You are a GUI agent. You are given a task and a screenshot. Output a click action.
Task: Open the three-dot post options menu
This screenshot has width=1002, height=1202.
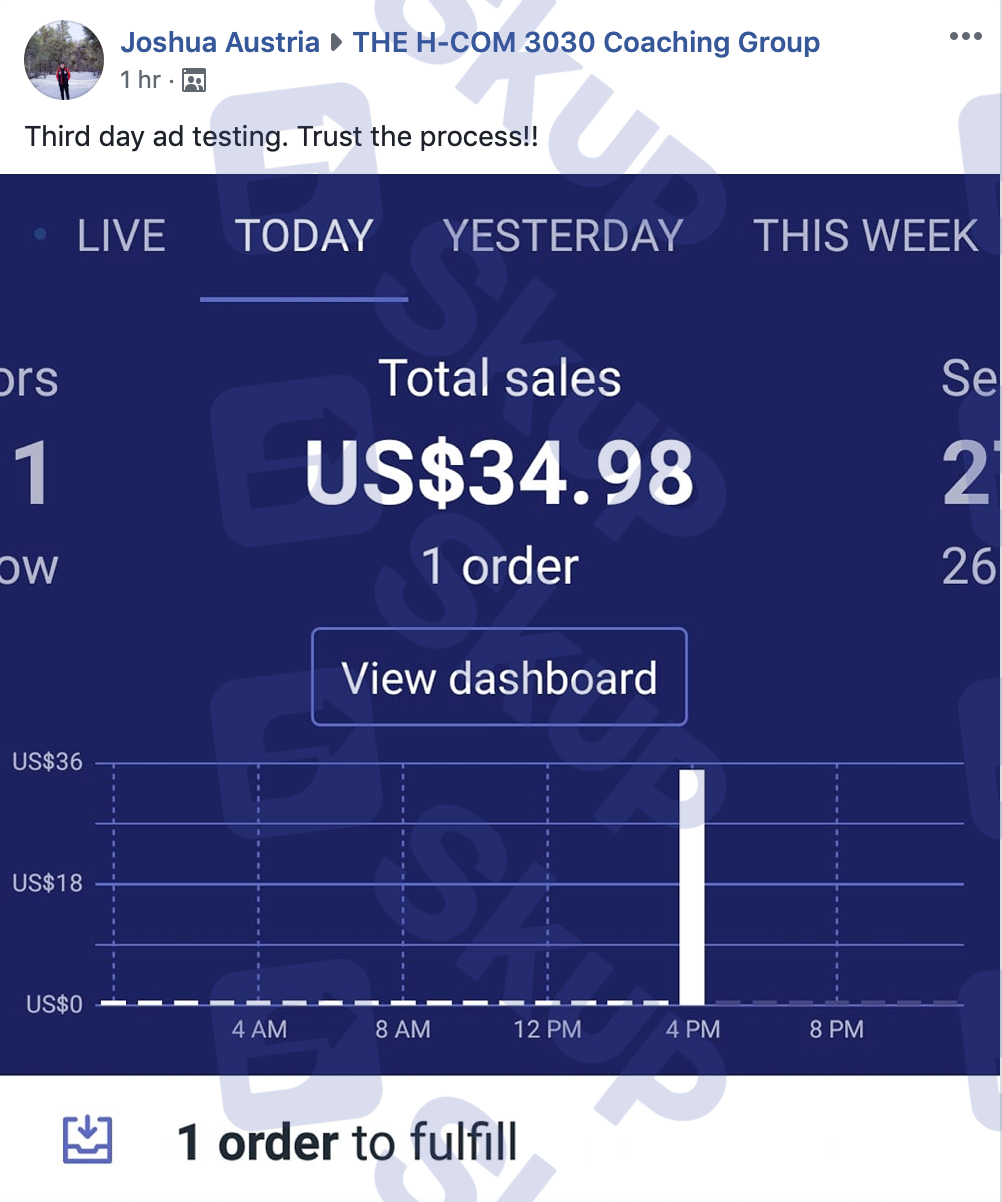tap(965, 37)
